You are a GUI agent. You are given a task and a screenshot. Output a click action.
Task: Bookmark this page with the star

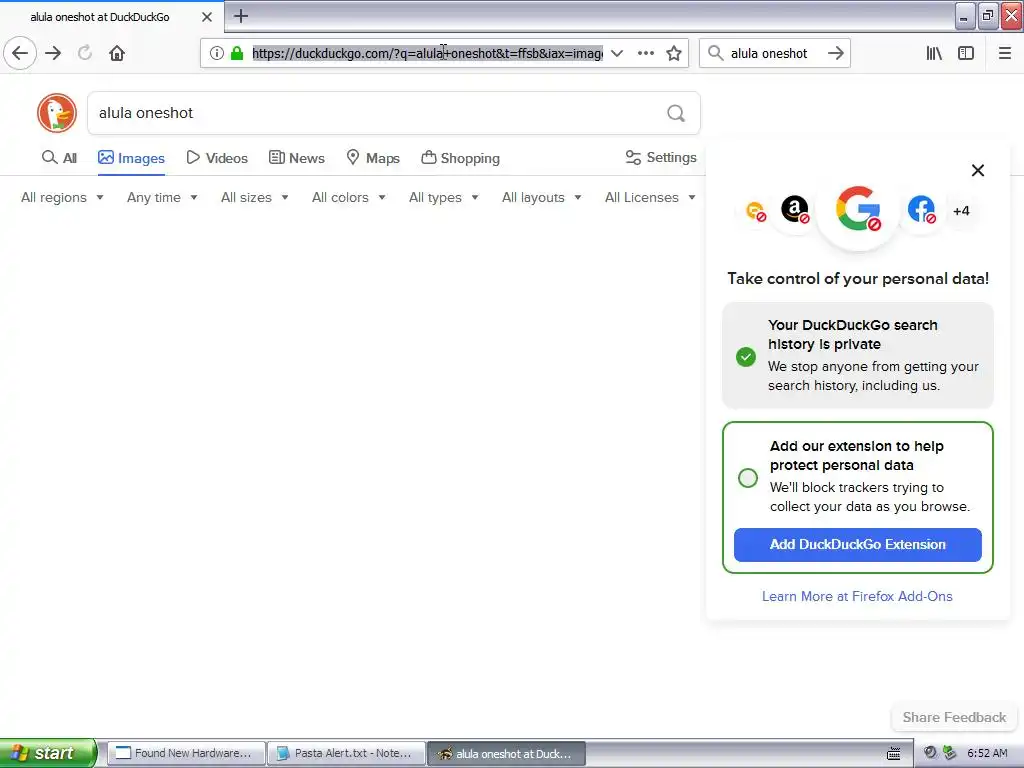(674, 53)
